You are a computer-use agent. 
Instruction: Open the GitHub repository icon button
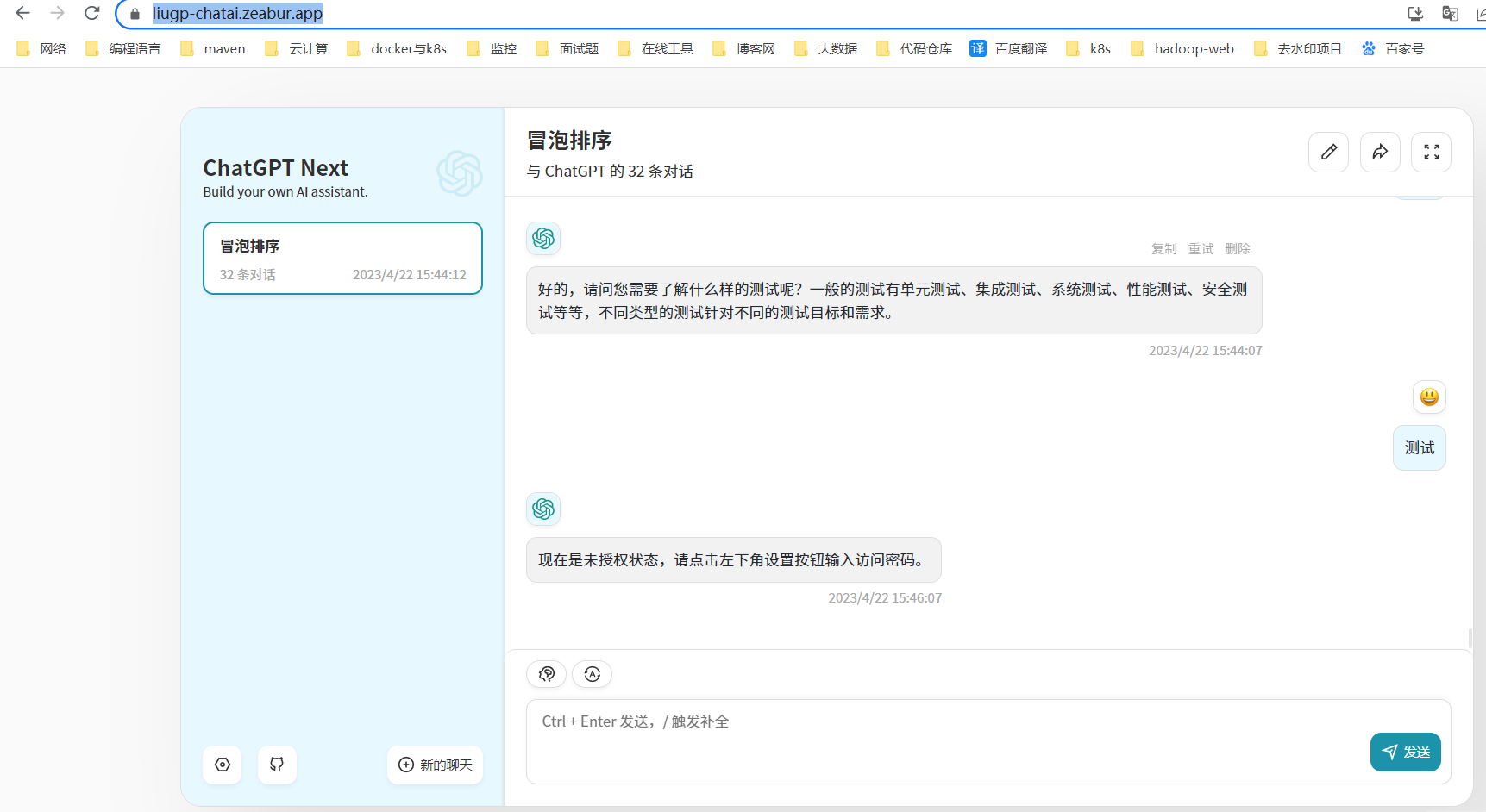click(277, 765)
